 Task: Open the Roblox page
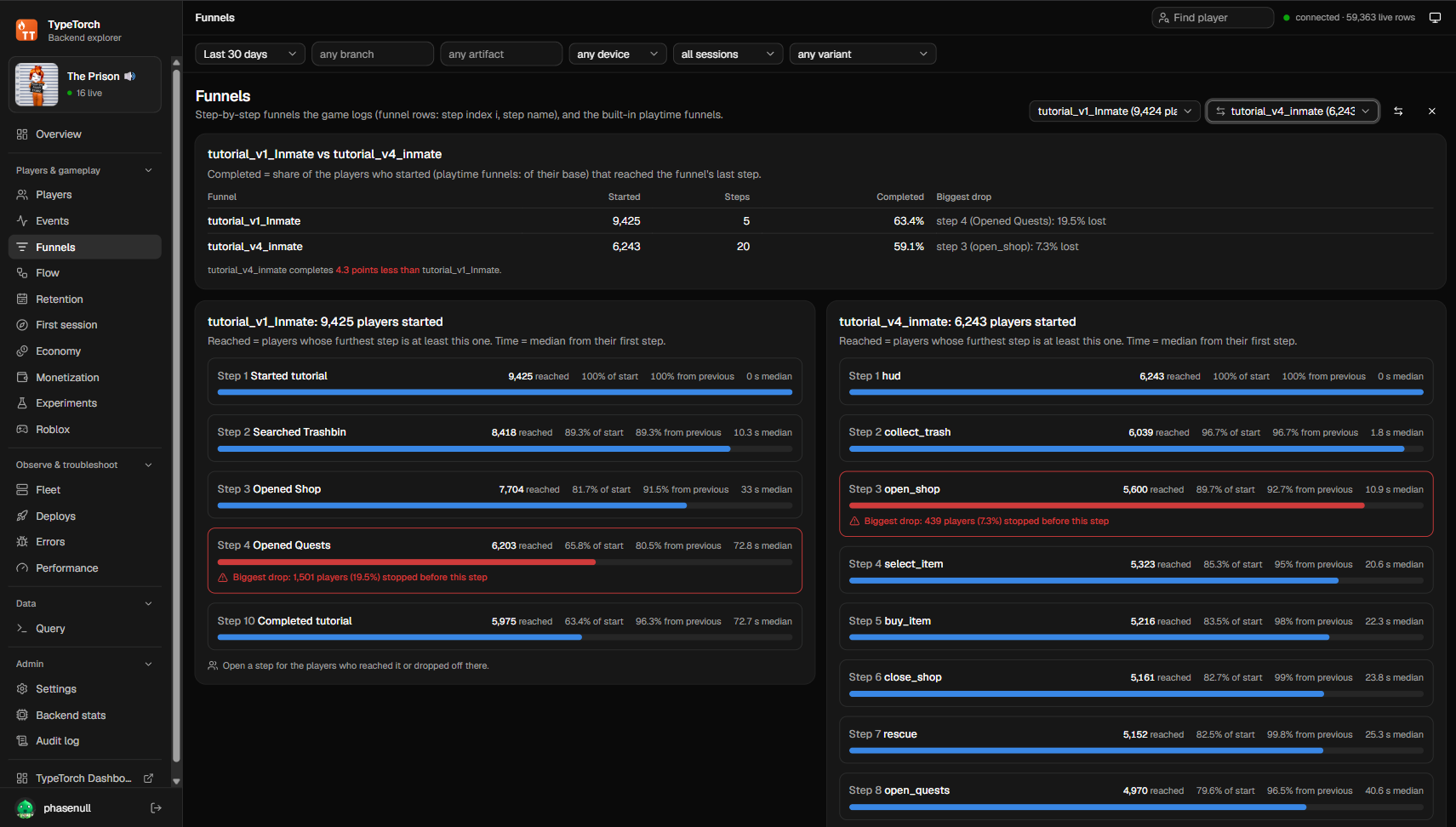coord(85,430)
